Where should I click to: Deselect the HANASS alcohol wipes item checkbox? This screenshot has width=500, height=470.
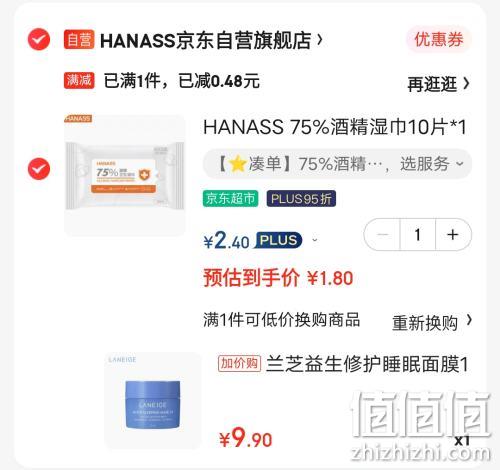(x=39, y=168)
